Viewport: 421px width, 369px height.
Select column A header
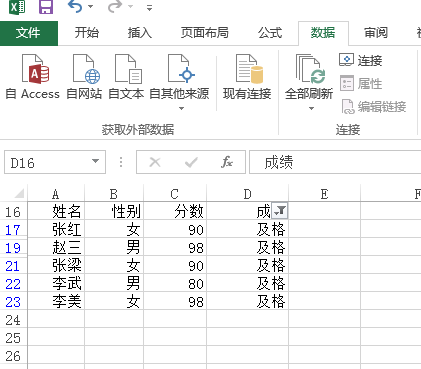click(x=56, y=194)
